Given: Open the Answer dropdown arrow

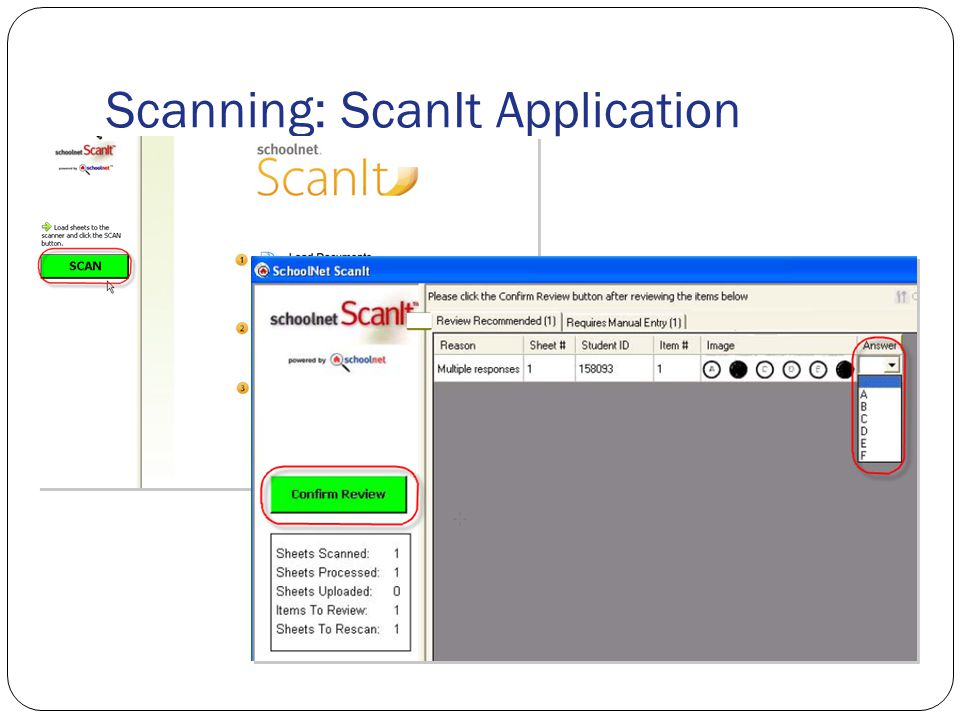Looking at the screenshot, I should [891, 366].
